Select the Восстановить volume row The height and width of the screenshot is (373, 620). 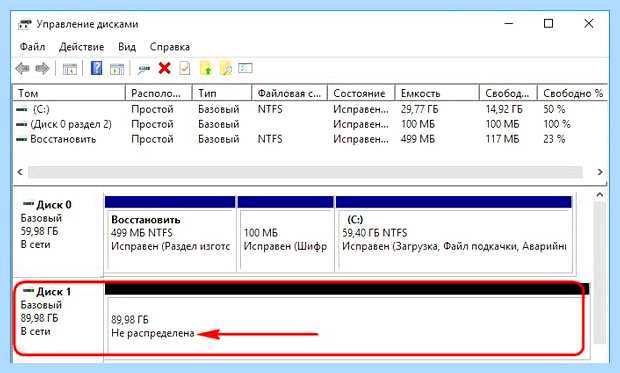[x=310, y=139]
